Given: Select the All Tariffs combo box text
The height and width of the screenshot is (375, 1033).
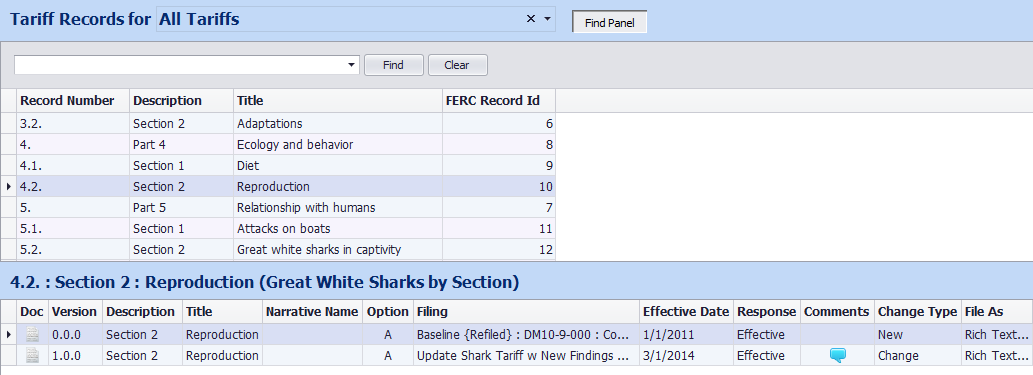Looking at the screenshot, I should 199,19.
